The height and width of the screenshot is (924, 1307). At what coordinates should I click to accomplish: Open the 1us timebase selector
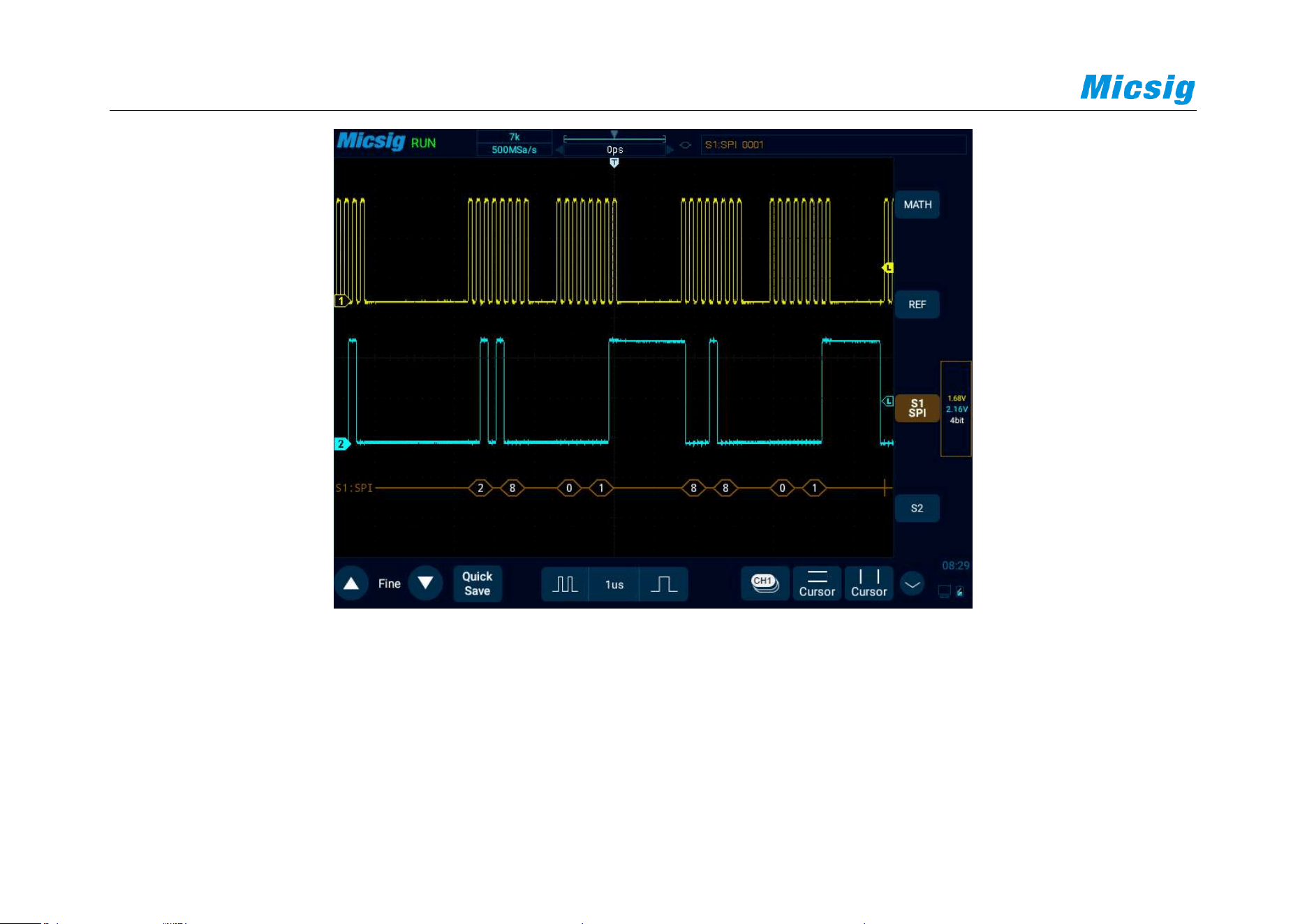coord(614,585)
